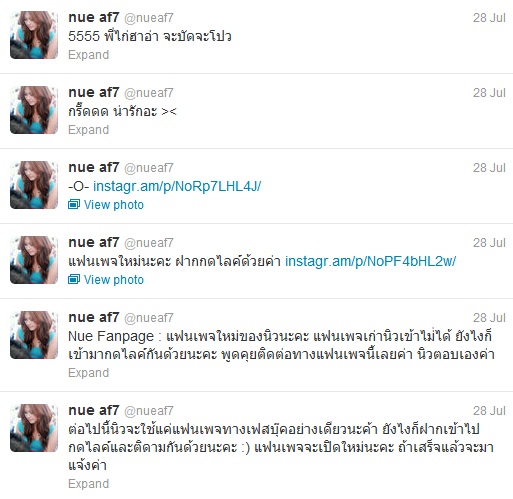Click the nue af7 name on first tweet

click(x=94, y=18)
